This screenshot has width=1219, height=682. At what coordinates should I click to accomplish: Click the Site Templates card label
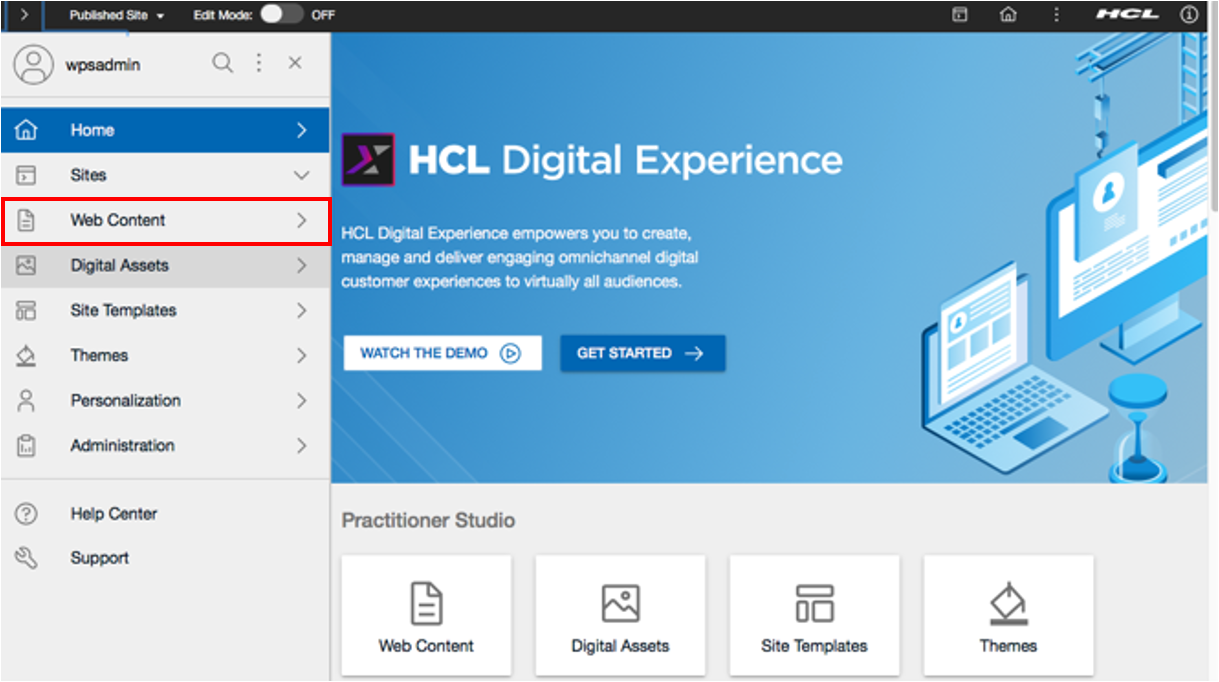(814, 646)
